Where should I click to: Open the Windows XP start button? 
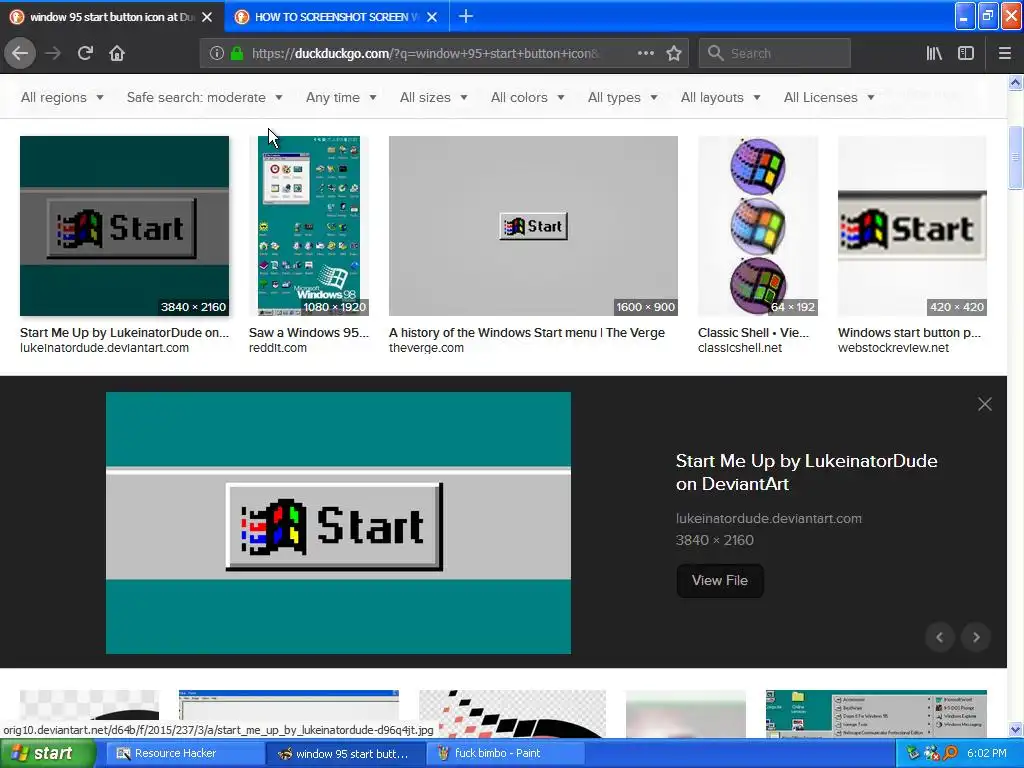click(46, 754)
